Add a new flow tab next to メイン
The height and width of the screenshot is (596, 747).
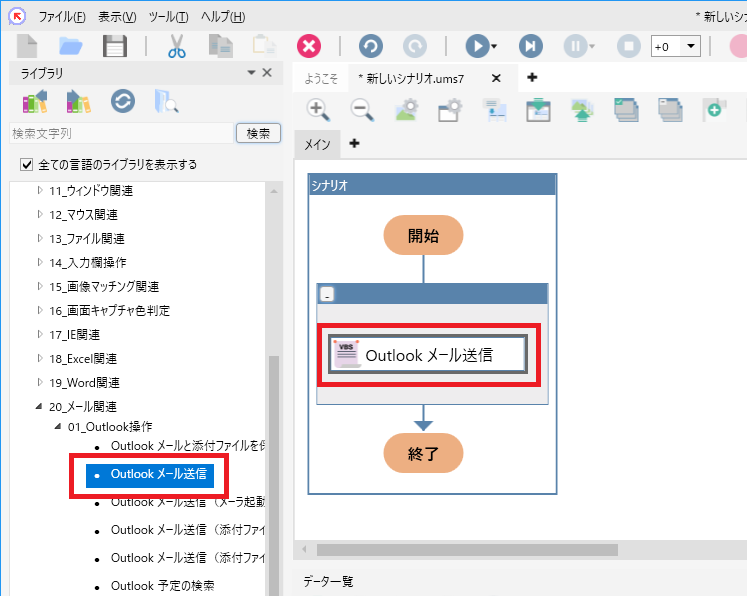click(354, 143)
